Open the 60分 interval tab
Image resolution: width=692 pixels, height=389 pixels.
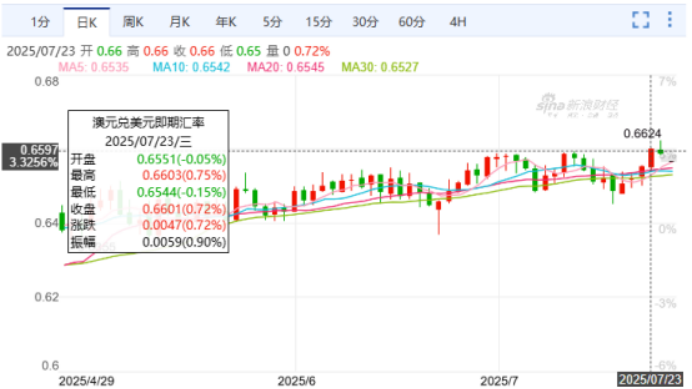click(x=411, y=22)
